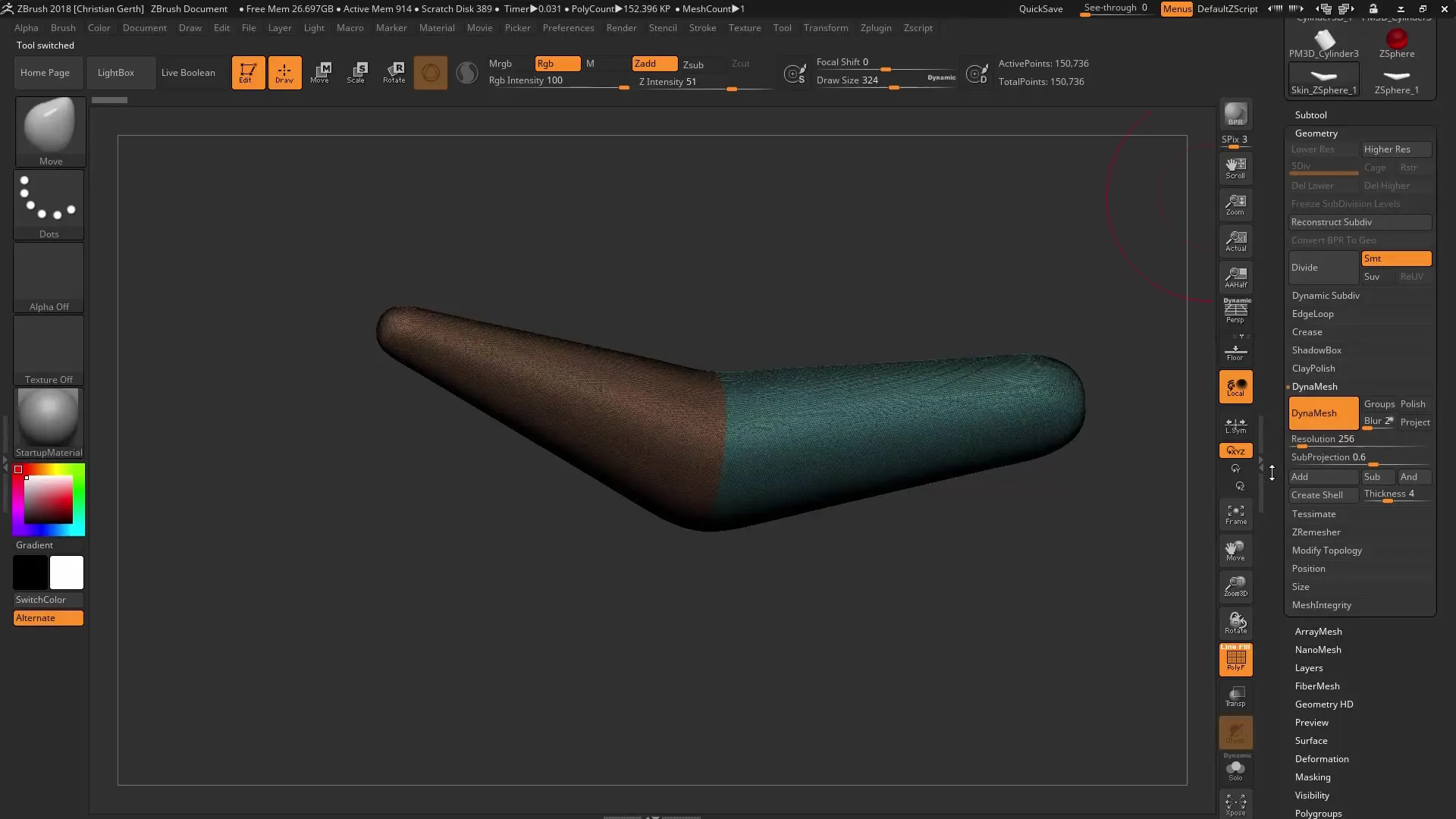The width and height of the screenshot is (1456, 819).
Task: Click the right shelf Rotate navigation icon
Action: [x=1235, y=623]
